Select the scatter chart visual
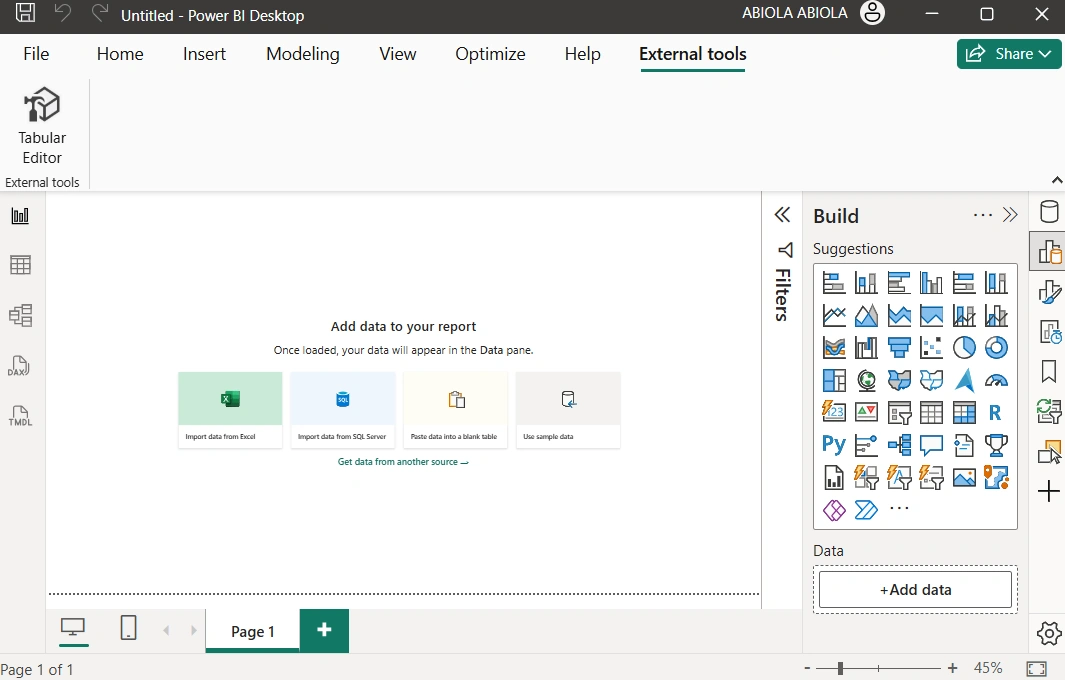 (931, 348)
